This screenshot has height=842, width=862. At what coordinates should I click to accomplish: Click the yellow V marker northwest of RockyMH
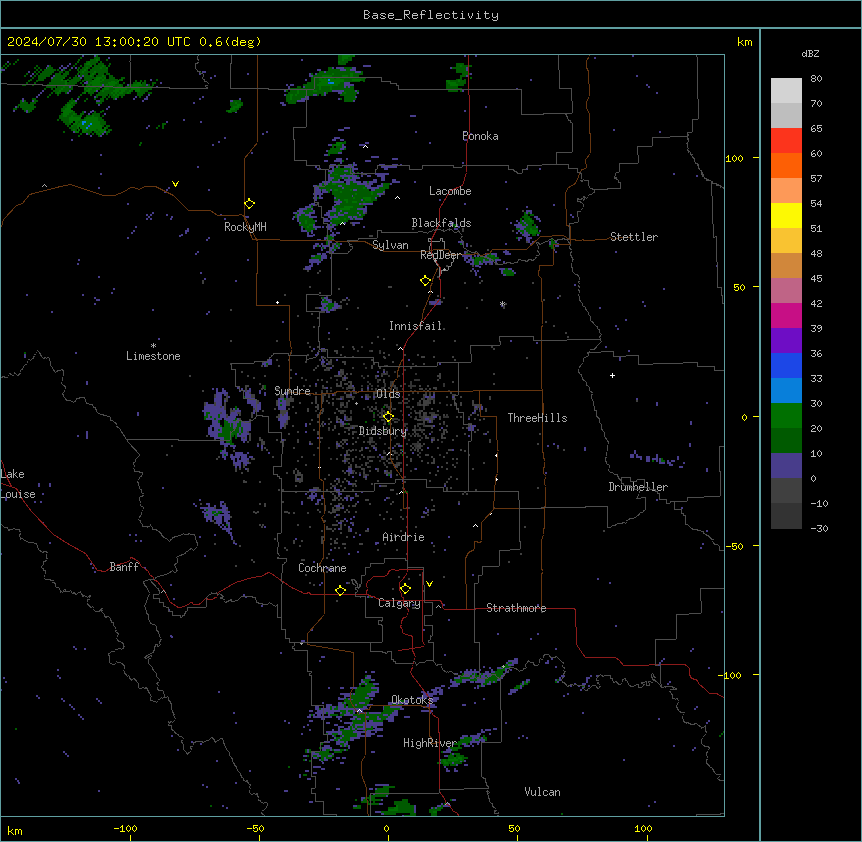tap(175, 184)
